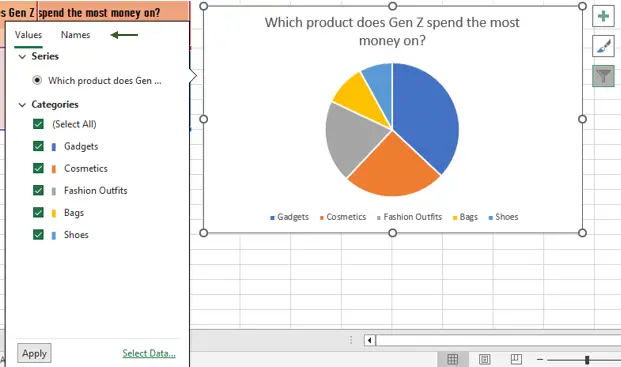Collapse the Series section

(x=22, y=57)
